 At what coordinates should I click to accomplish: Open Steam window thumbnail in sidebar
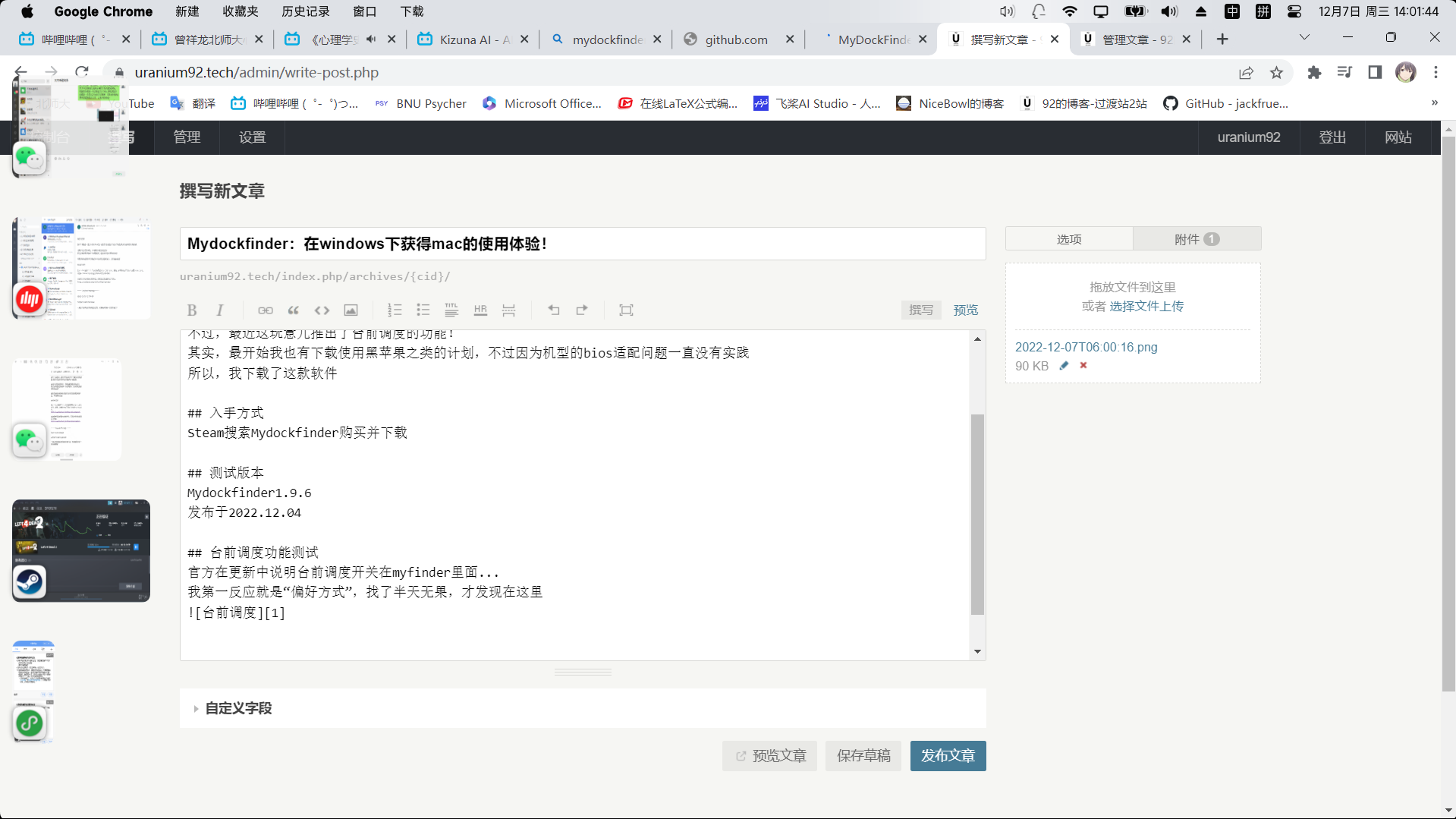pos(80,550)
